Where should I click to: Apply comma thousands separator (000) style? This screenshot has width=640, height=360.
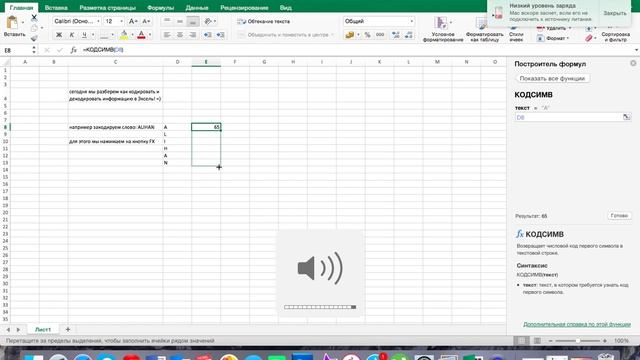[380, 35]
